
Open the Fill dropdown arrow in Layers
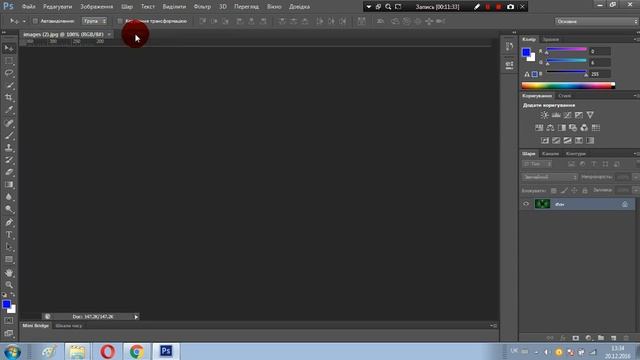636,191
